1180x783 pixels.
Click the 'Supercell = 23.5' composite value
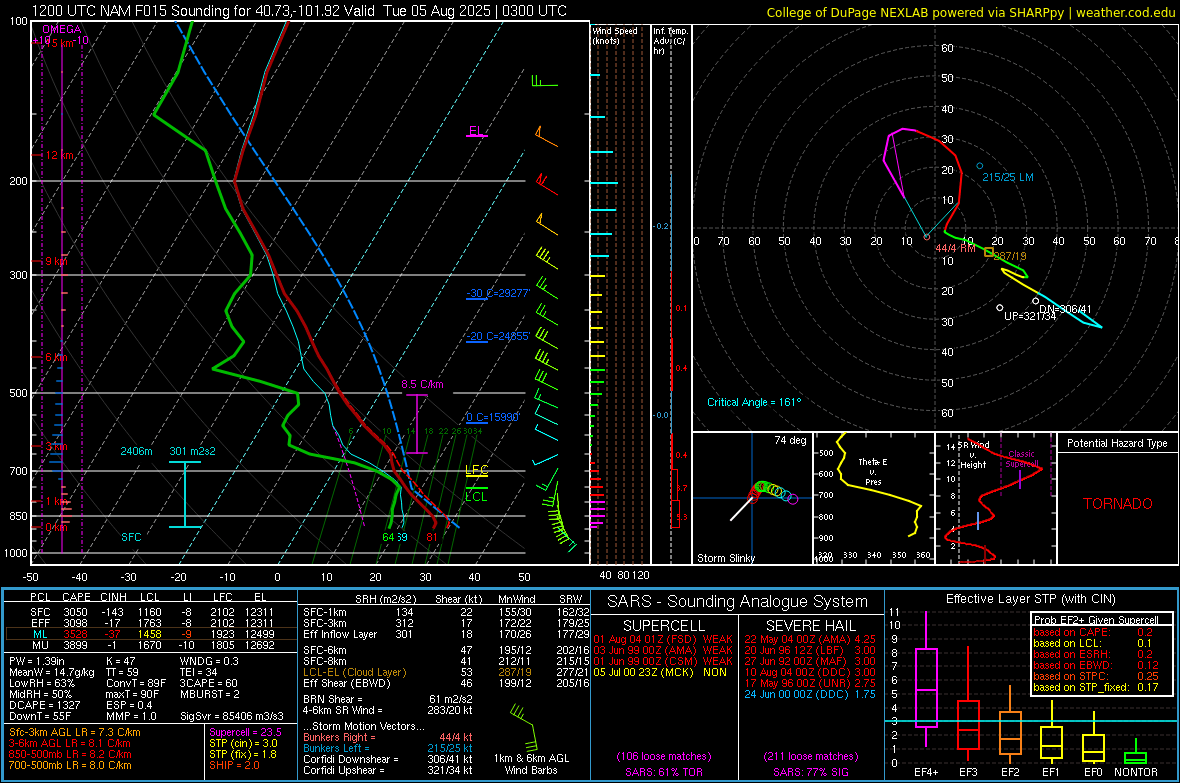pos(245,733)
